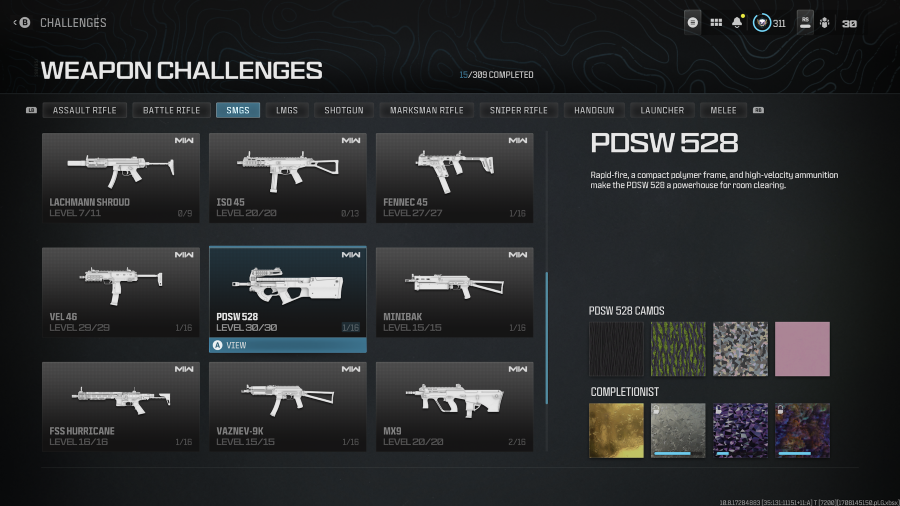Open the grid menu icon
The image size is (900, 506).
pyautogui.click(x=716, y=23)
